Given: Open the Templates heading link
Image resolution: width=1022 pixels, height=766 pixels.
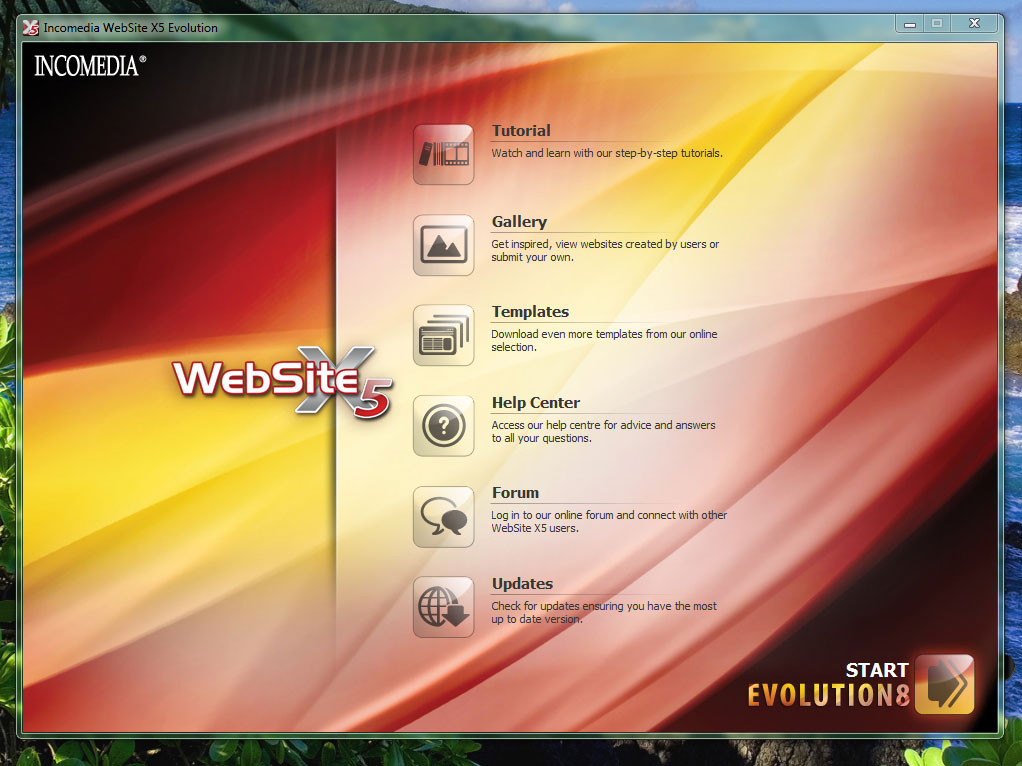Looking at the screenshot, I should click(530, 312).
